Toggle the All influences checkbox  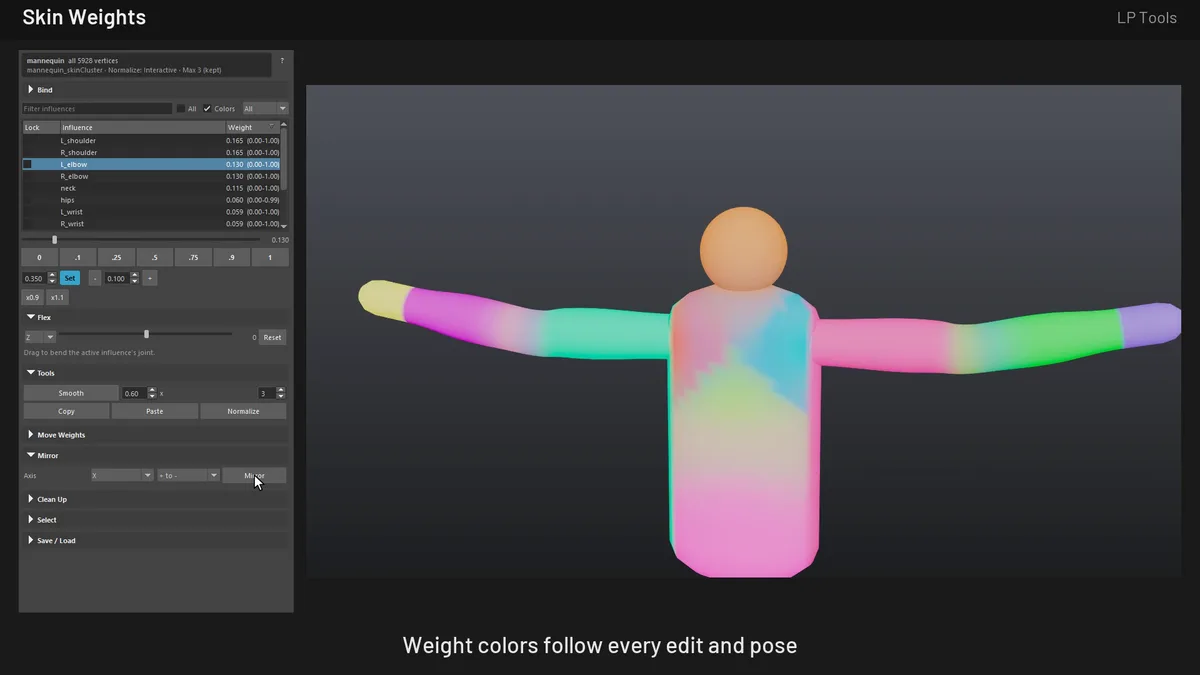coord(180,109)
